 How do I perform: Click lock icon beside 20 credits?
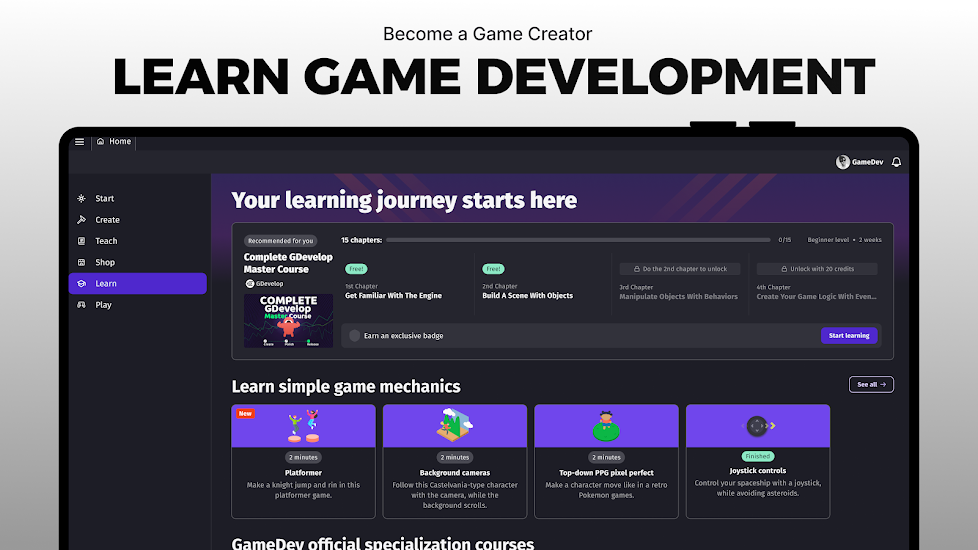pyautogui.click(x=784, y=269)
